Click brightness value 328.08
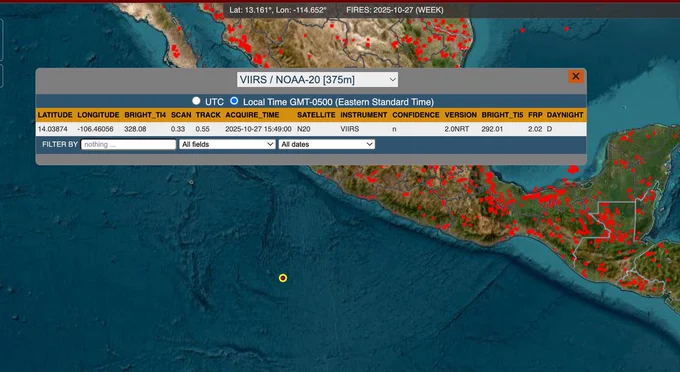The image size is (680, 372). 135,129
